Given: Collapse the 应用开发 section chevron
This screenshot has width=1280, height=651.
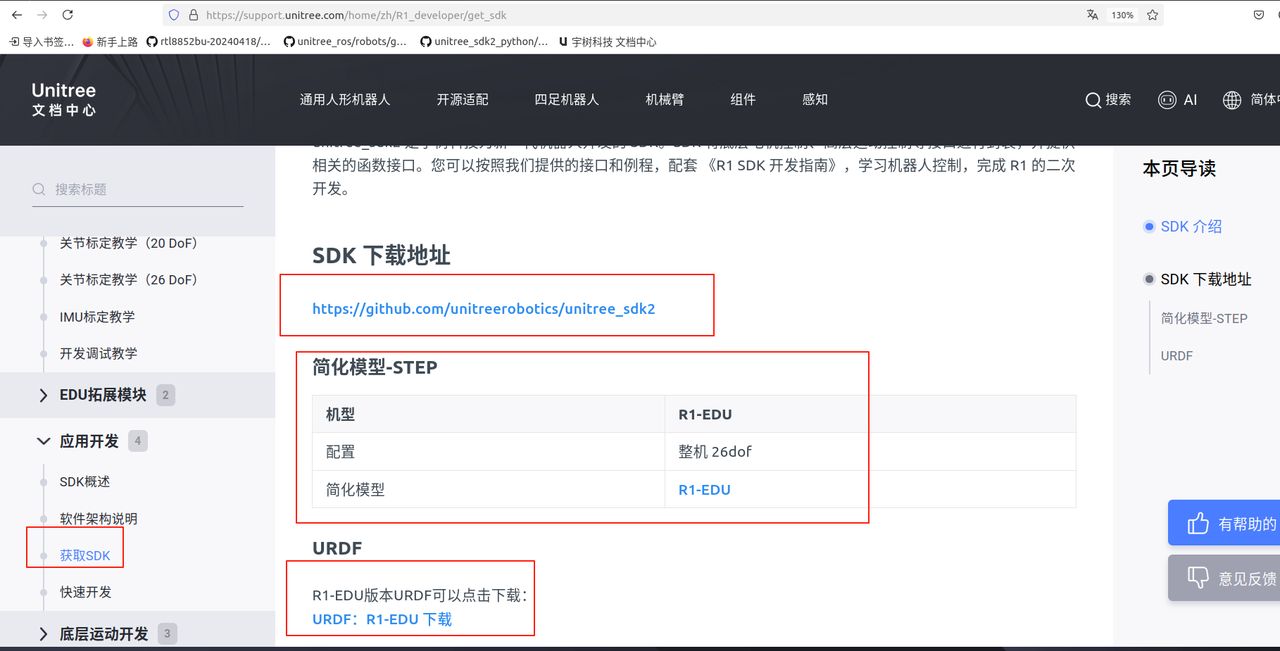Looking at the screenshot, I should (x=43, y=441).
